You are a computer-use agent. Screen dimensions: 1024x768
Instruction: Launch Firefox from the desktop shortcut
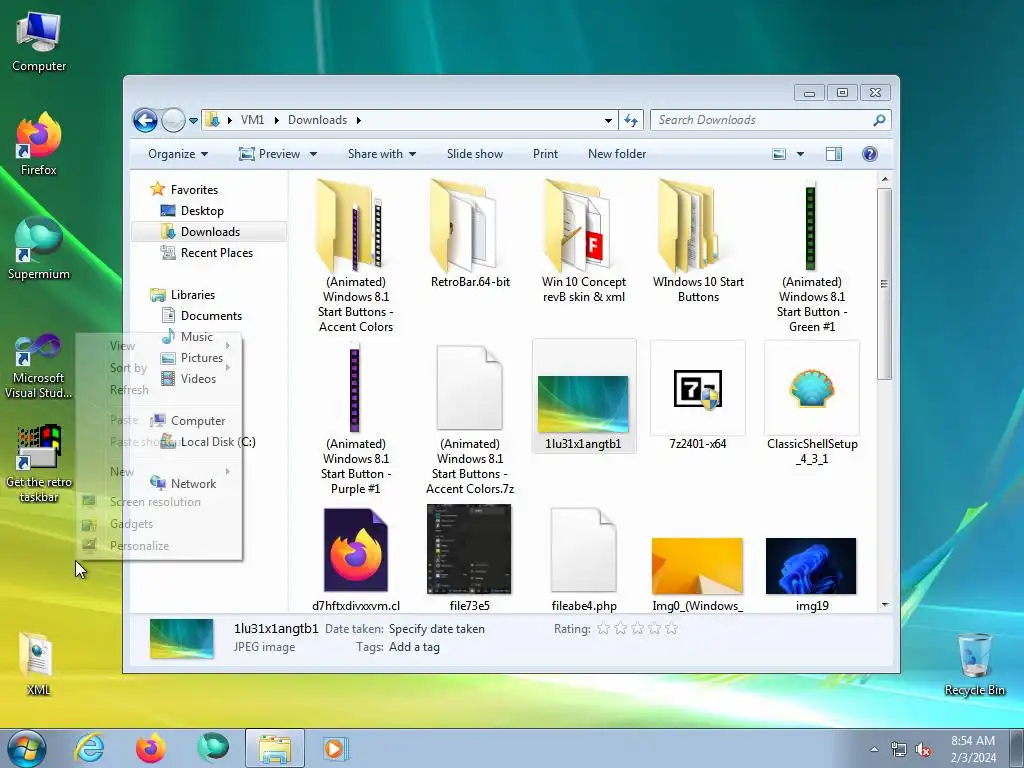pyautogui.click(x=39, y=144)
